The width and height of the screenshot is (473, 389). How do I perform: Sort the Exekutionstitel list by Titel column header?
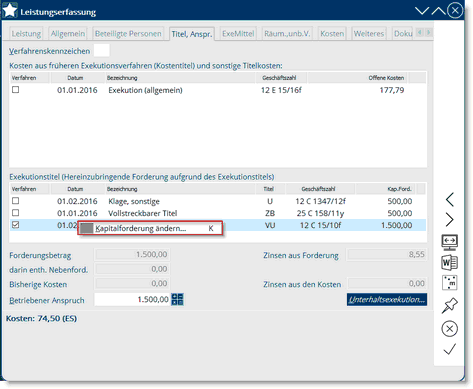tap(269, 189)
